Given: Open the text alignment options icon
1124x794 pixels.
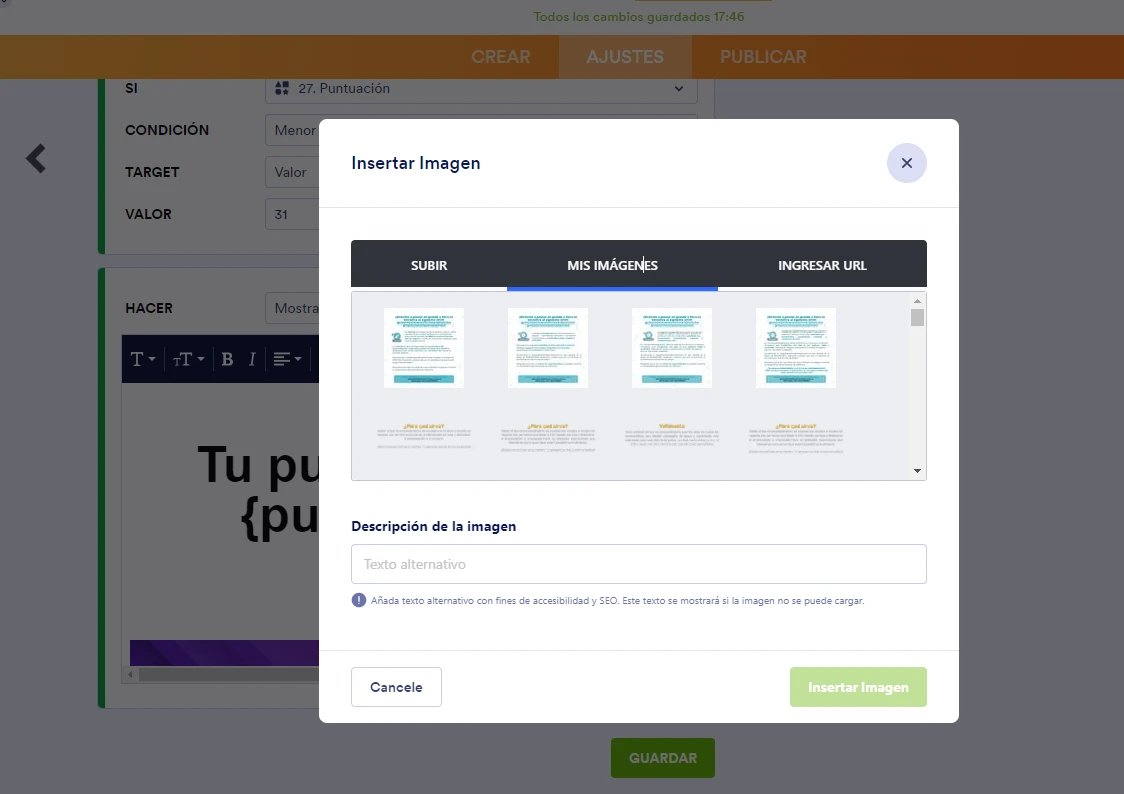Looking at the screenshot, I should [286, 359].
